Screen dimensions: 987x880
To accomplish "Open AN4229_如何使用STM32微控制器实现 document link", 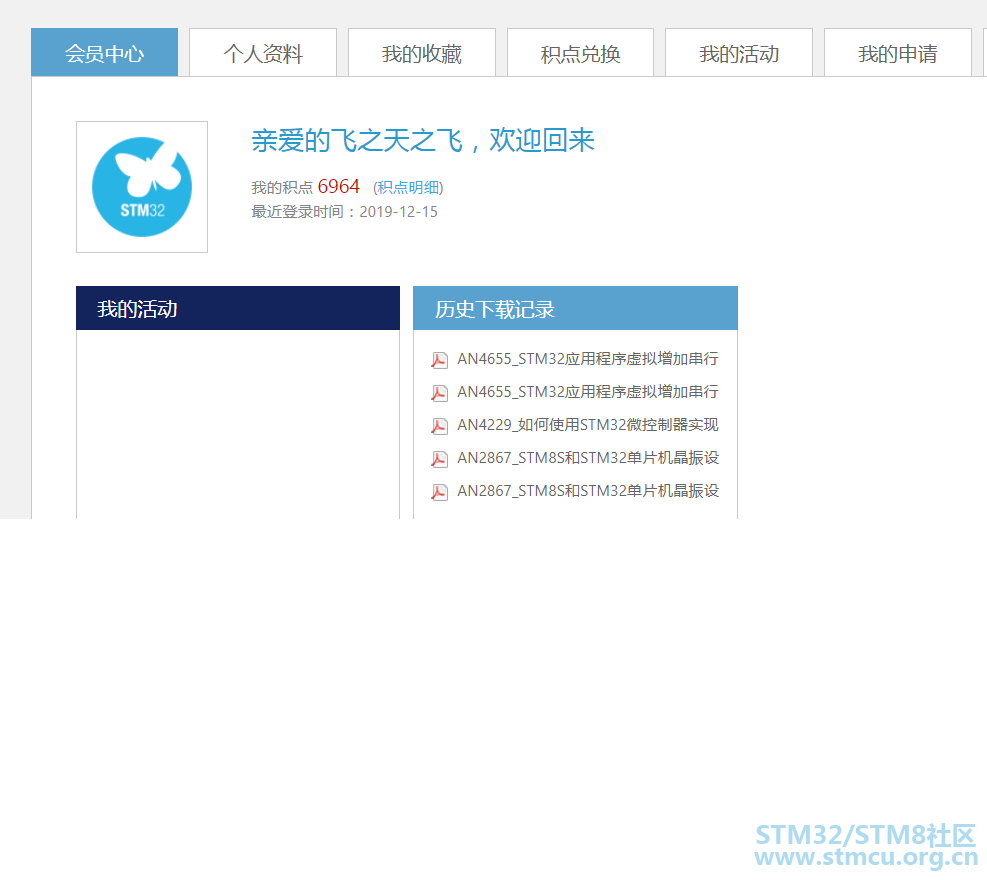I will [x=588, y=425].
